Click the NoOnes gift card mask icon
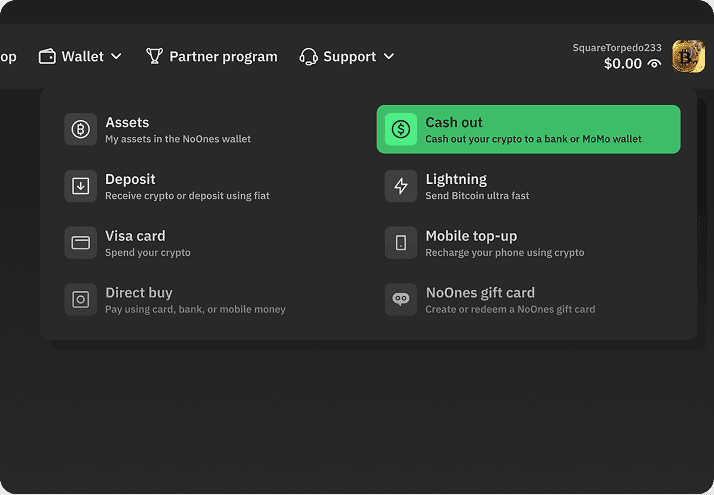The image size is (714, 495). (401, 300)
